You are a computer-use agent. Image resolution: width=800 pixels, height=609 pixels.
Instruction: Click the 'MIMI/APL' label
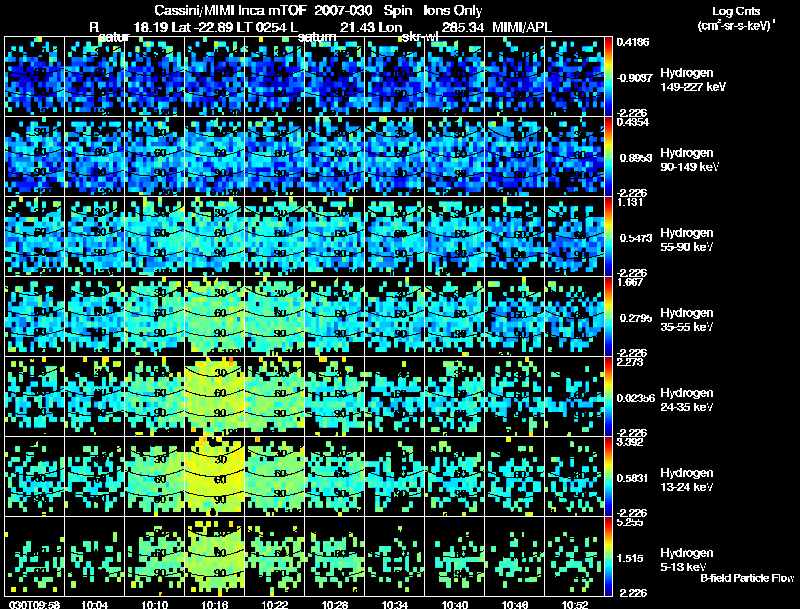[x=521, y=28]
